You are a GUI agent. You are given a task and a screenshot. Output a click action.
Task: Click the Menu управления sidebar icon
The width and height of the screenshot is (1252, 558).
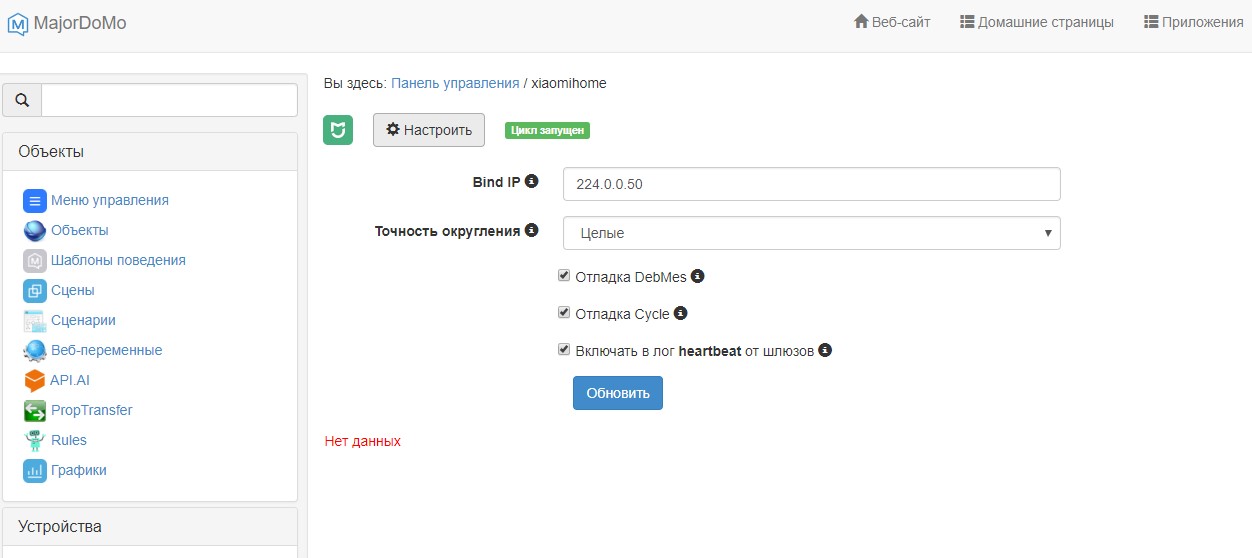click(x=35, y=200)
